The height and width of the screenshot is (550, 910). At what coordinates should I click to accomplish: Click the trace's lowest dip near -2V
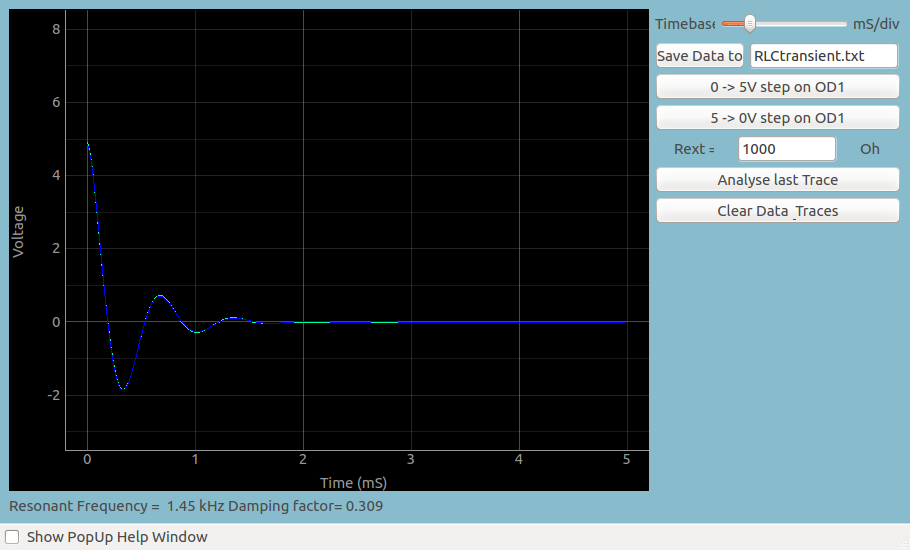pyautogui.click(x=122, y=388)
